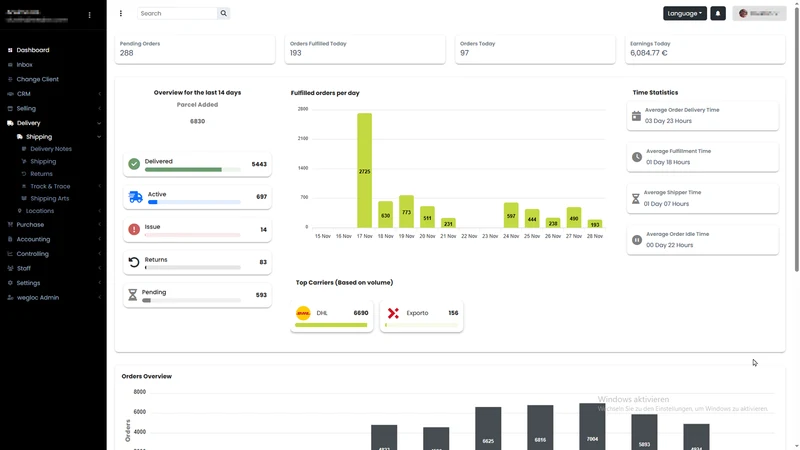The image size is (800, 450).
Task: Click the 19 Nov bar showing 773
Action: 406,212
